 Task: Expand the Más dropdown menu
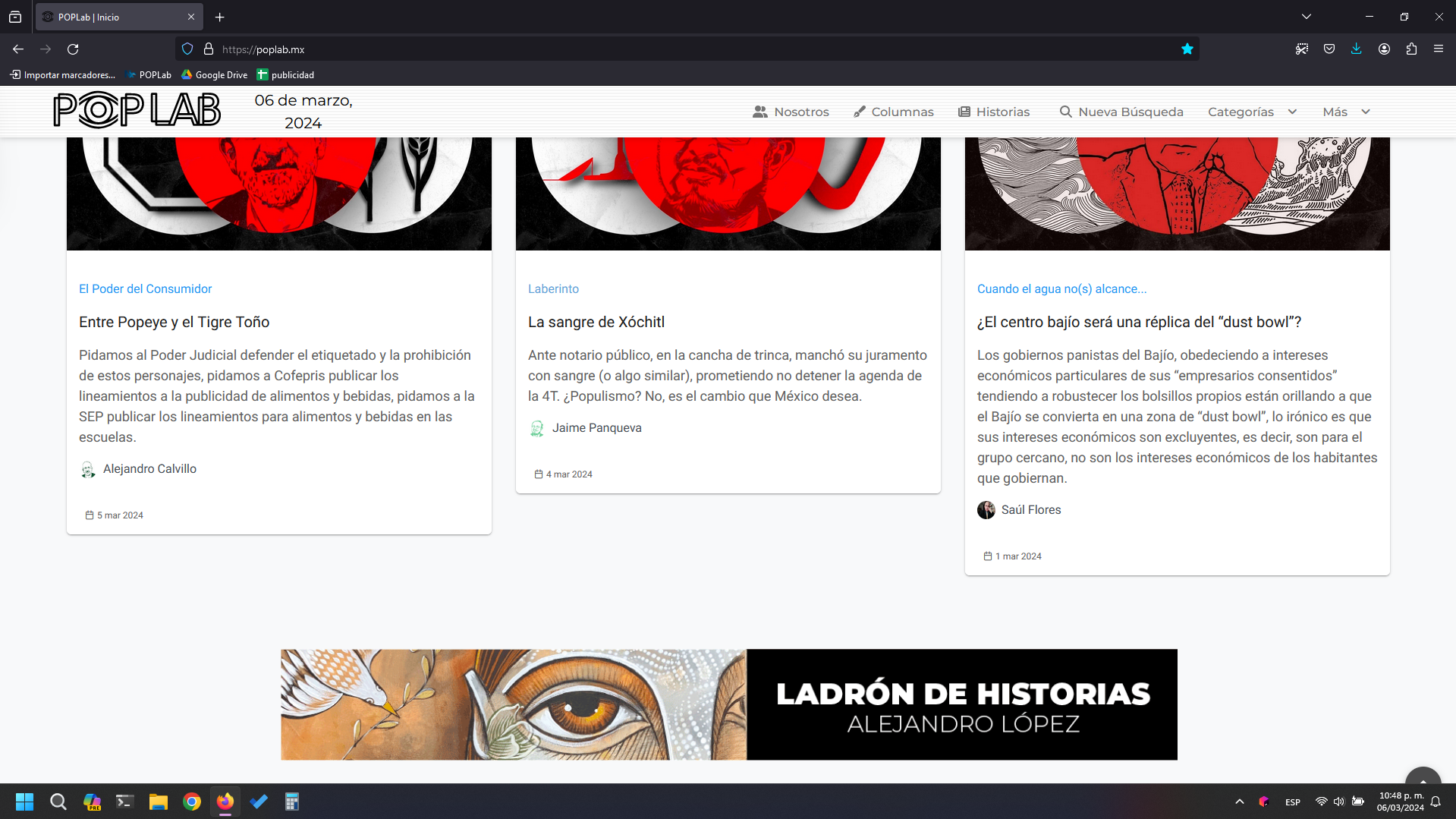[1346, 112]
